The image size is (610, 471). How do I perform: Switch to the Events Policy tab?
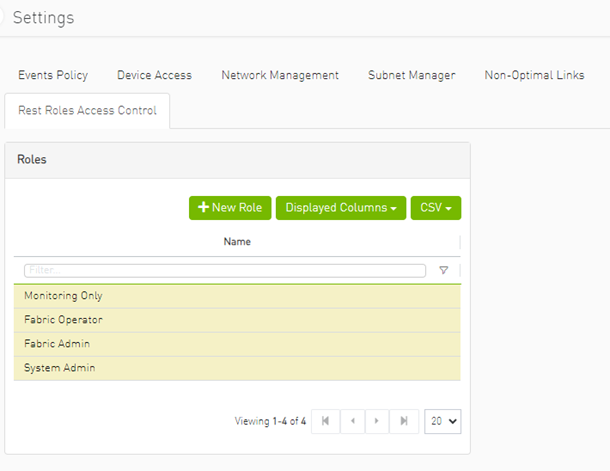tap(53, 75)
